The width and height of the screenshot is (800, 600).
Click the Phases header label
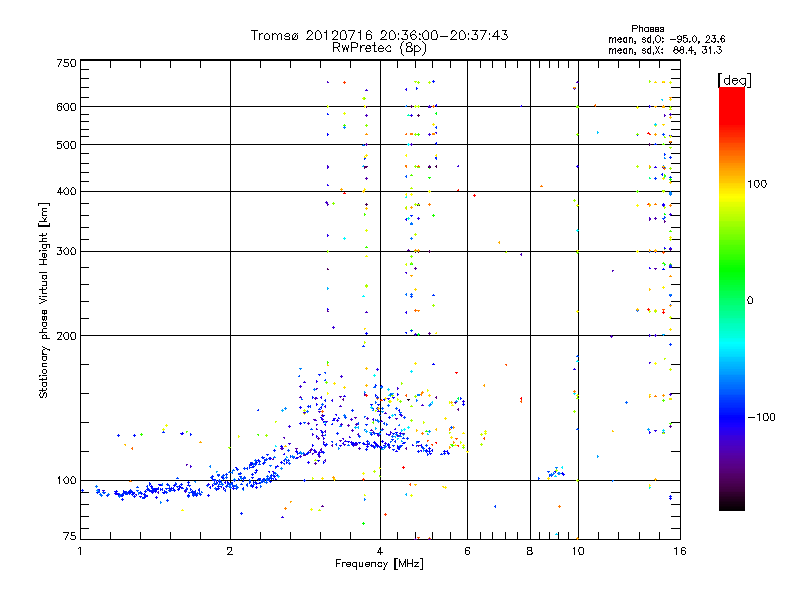(x=647, y=29)
